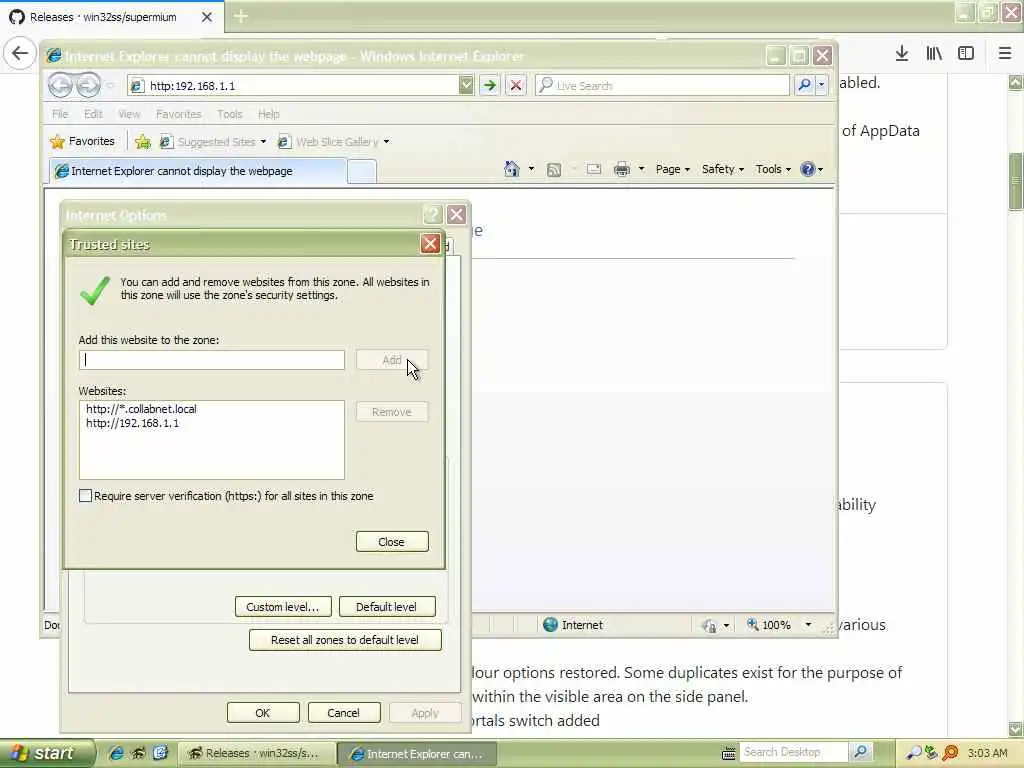Click the blue Help icon in command bar
The height and width of the screenshot is (768, 1024).
pyautogui.click(x=808, y=169)
